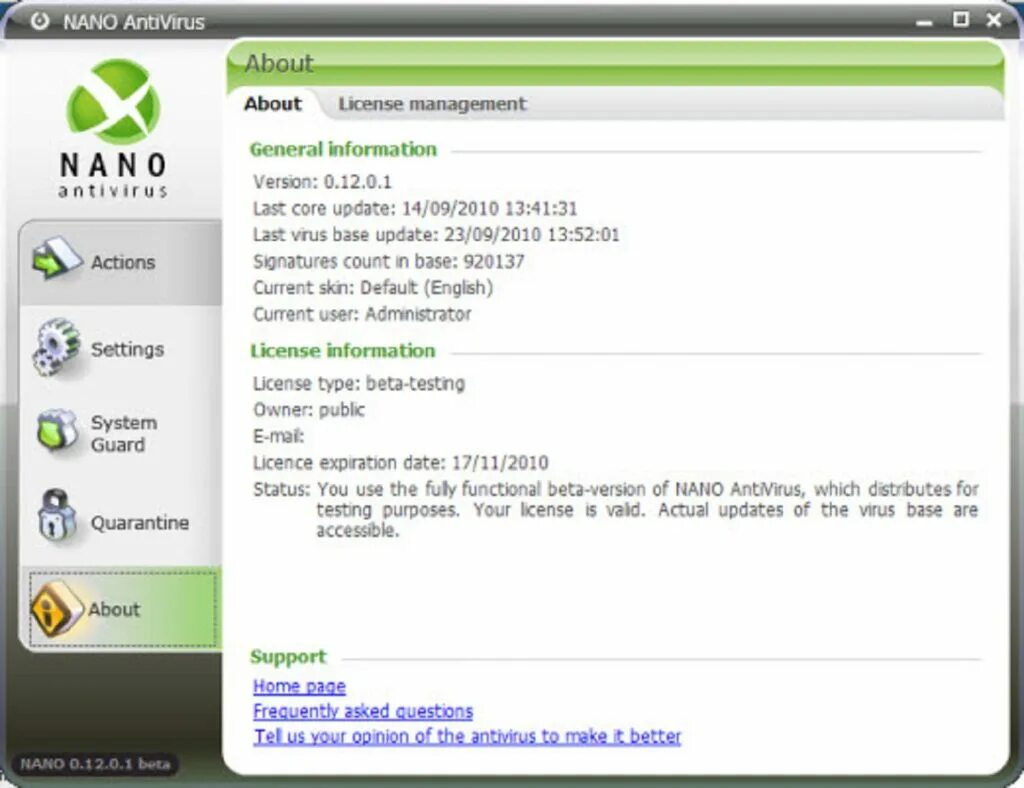The width and height of the screenshot is (1024, 788).
Task: Click the NANO 0.12.0.1 beta badge
Action: pos(95,764)
